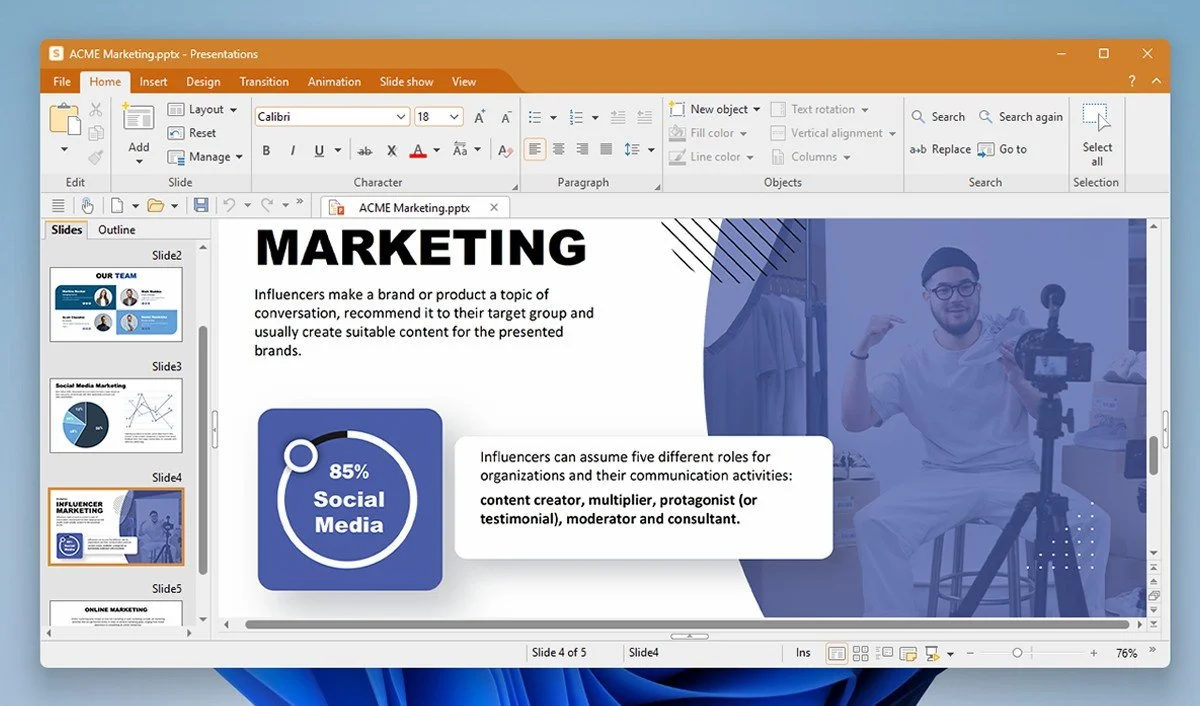The width and height of the screenshot is (1200, 706).
Task: Toggle Bold formatting
Action: [x=266, y=151]
